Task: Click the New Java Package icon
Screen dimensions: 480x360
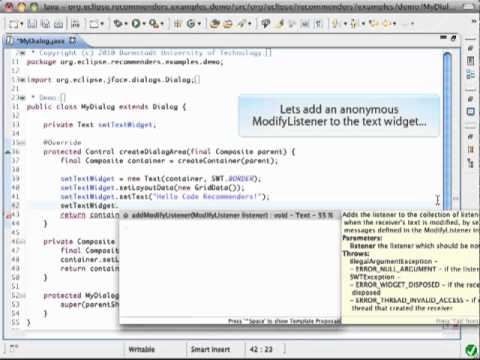Action: [x=178, y=23]
